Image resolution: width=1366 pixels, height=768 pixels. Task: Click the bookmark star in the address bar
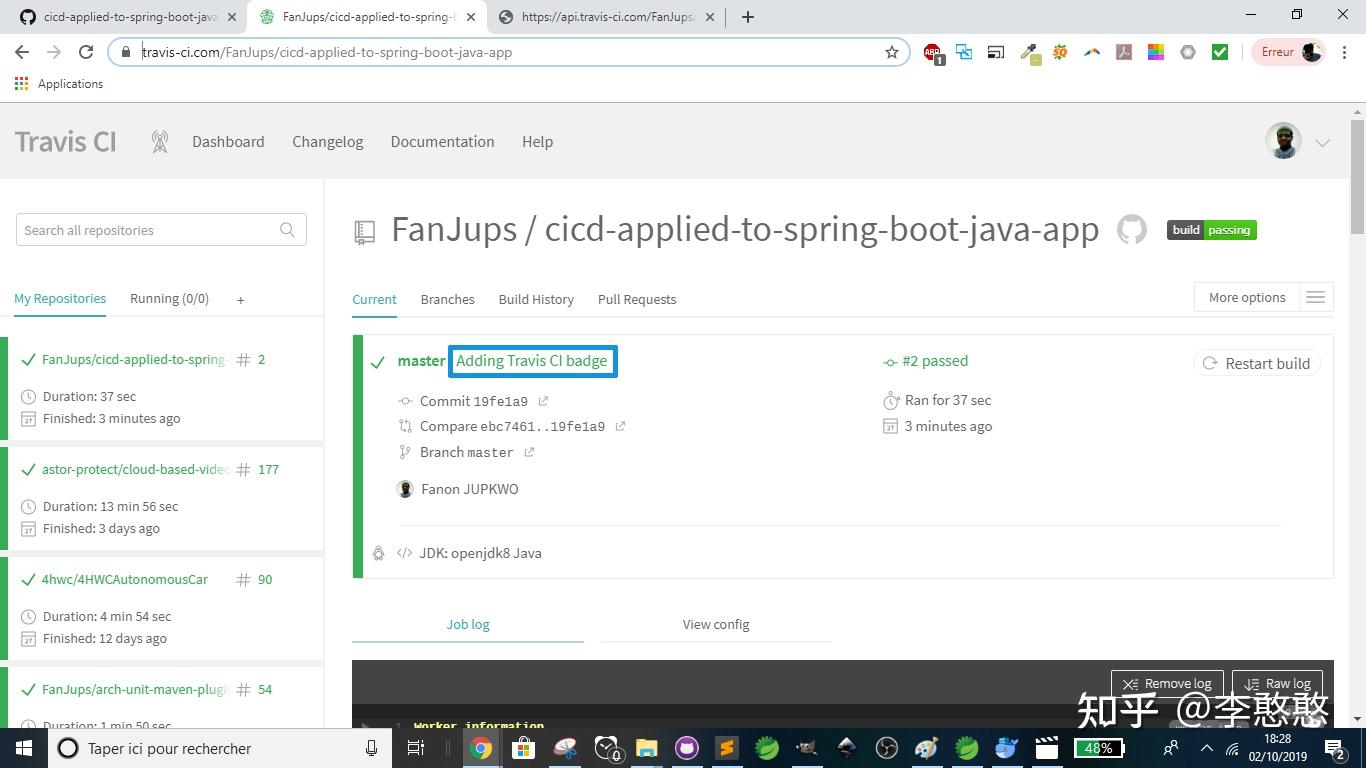coord(891,52)
